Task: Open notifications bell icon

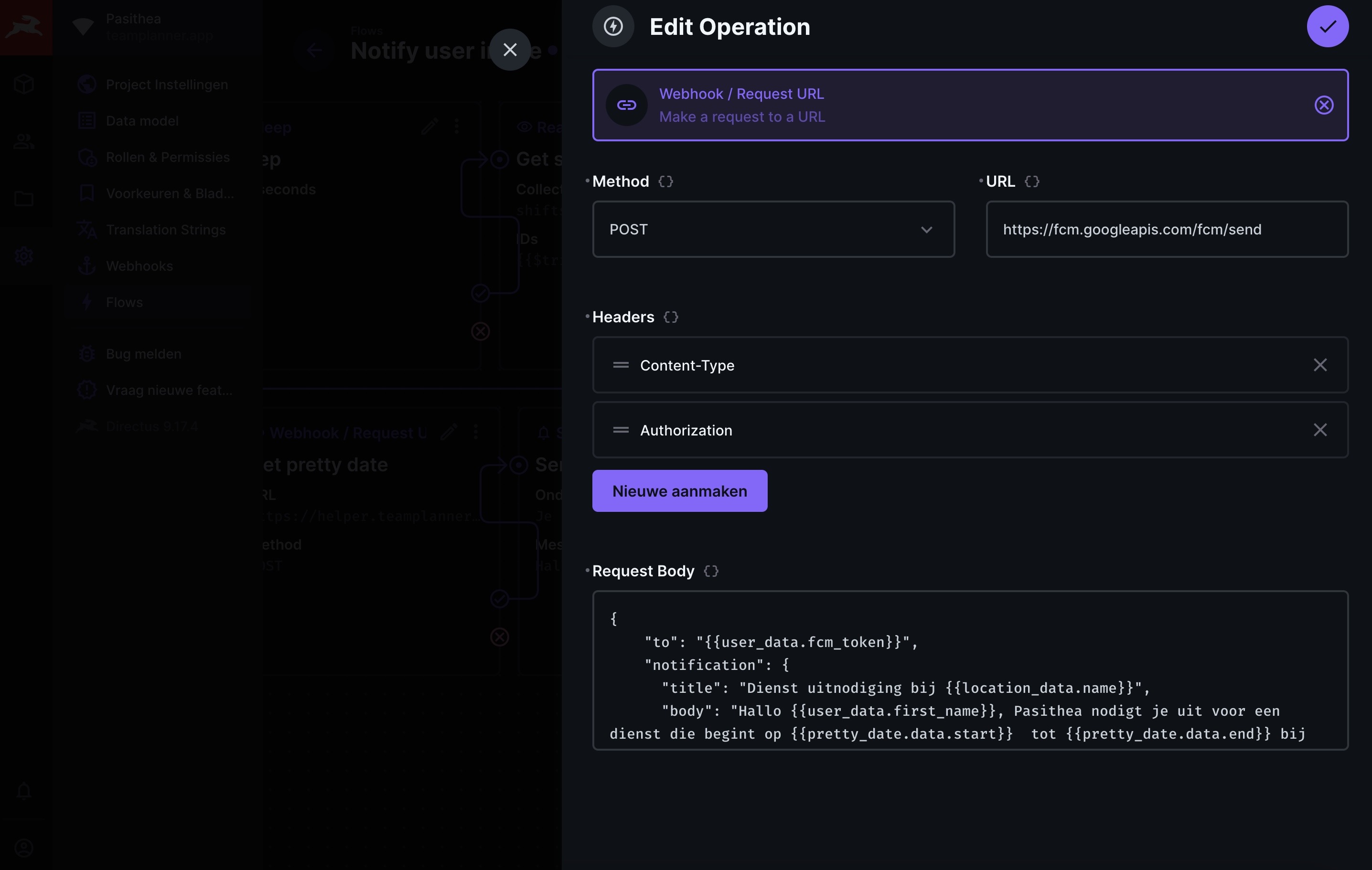Action: (x=24, y=791)
